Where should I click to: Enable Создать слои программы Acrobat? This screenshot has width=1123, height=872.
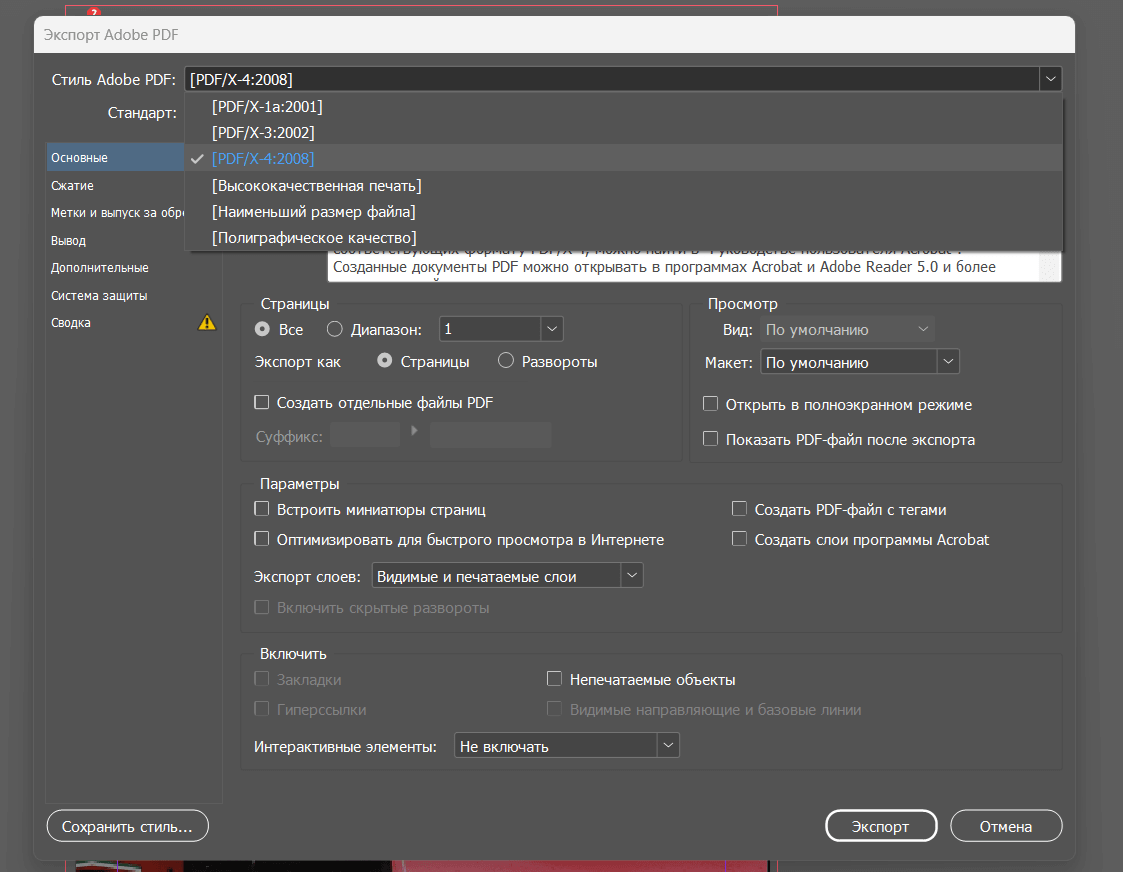click(x=739, y=539)
